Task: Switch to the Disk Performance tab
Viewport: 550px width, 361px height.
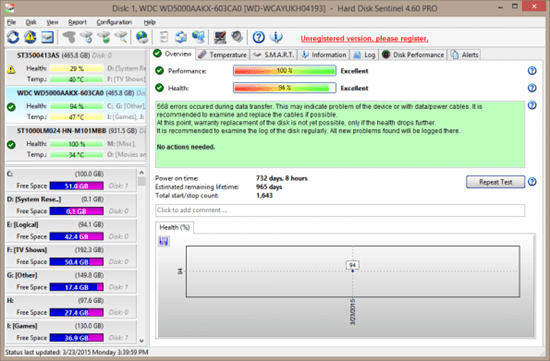Action: [413, 55]
